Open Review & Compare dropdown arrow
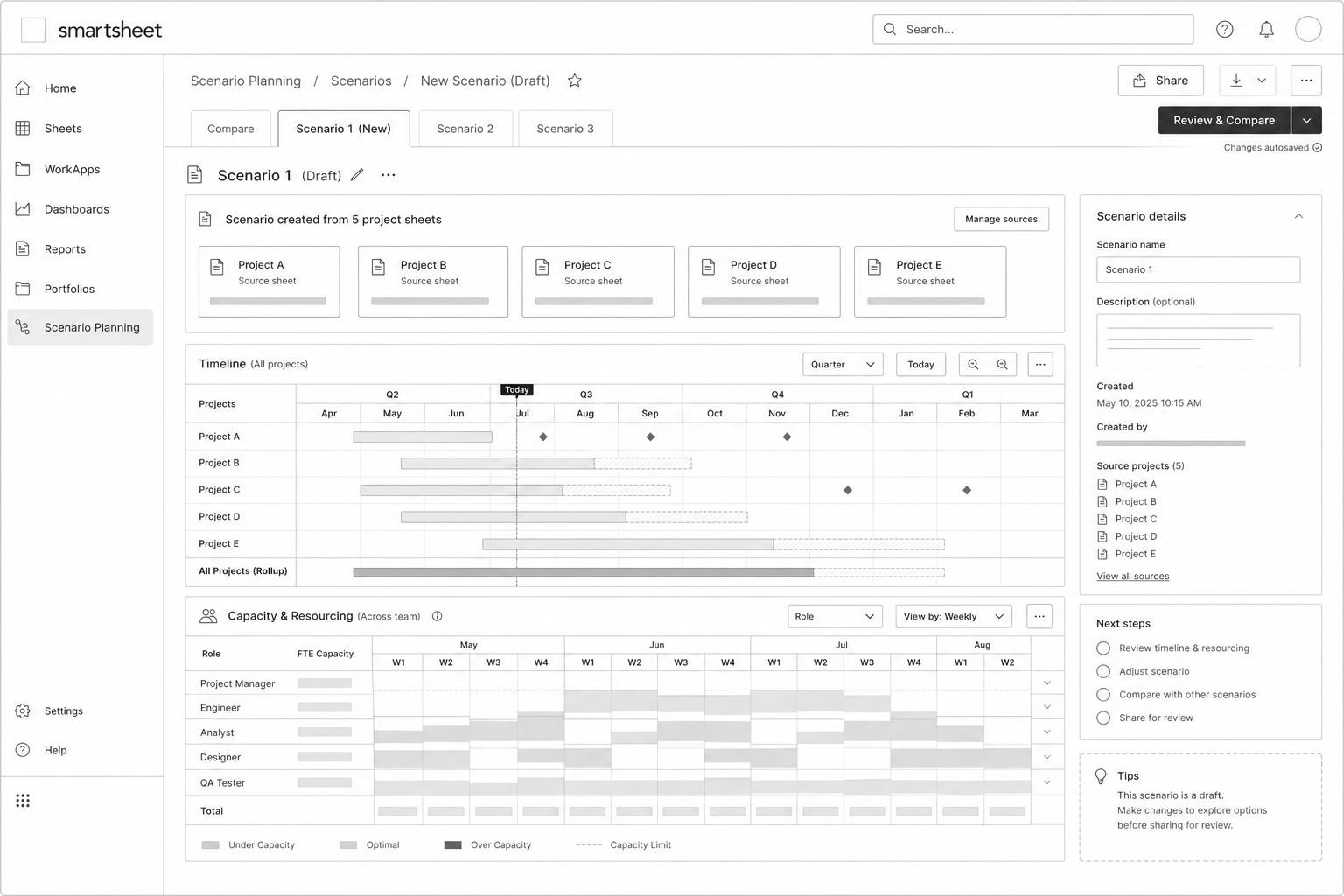 click(x=1306, y=120)
